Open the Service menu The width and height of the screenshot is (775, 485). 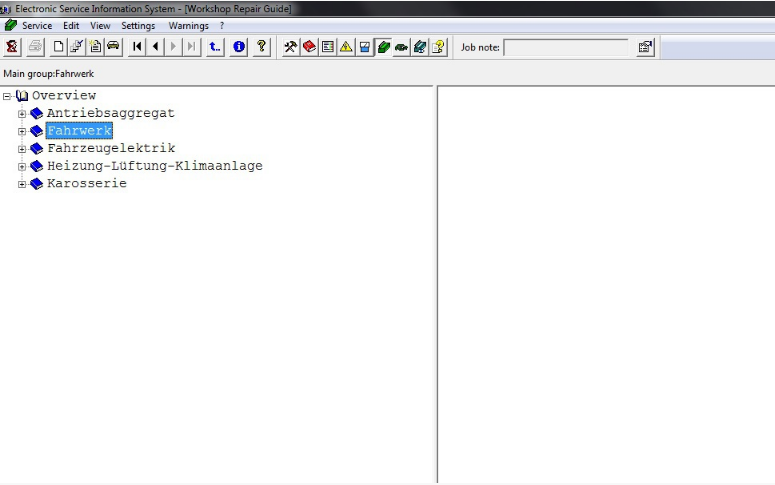pos(37,26)
